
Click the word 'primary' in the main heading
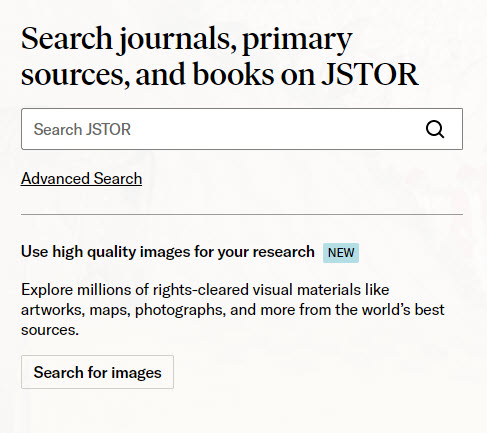click(297, 40)
